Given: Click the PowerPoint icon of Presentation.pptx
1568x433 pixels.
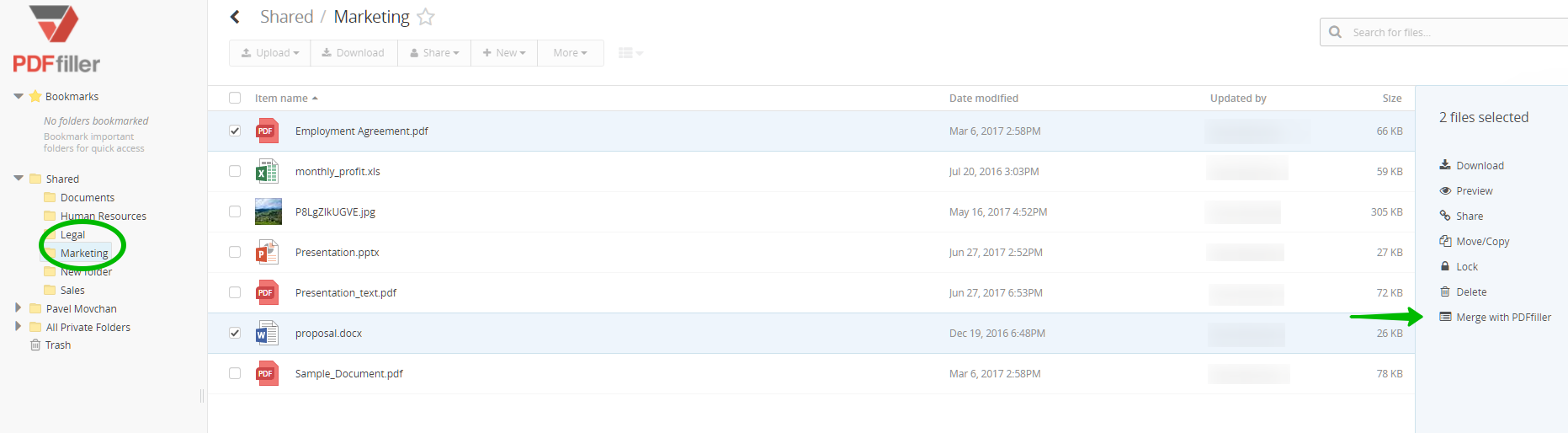Looking at the screenshot, I should click(x=267, y=252).
